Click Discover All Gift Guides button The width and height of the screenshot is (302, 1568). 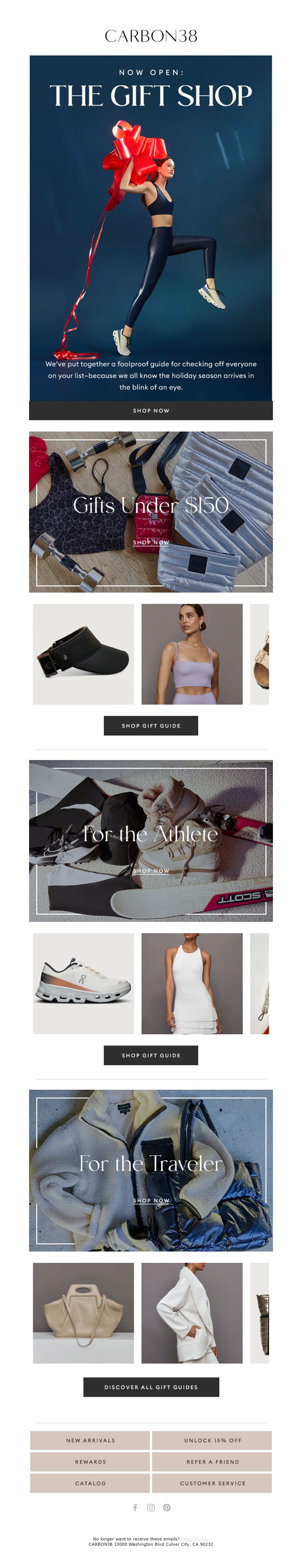pos(151,1387)
